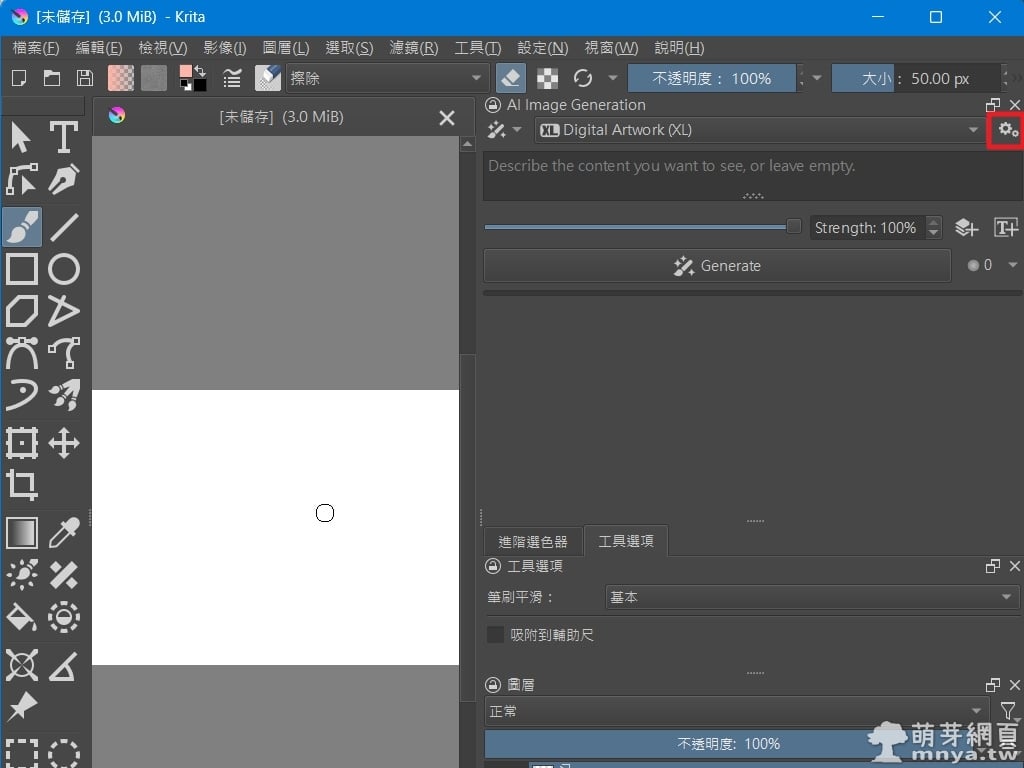Select the Gradient tool

(x=22, y=532)
